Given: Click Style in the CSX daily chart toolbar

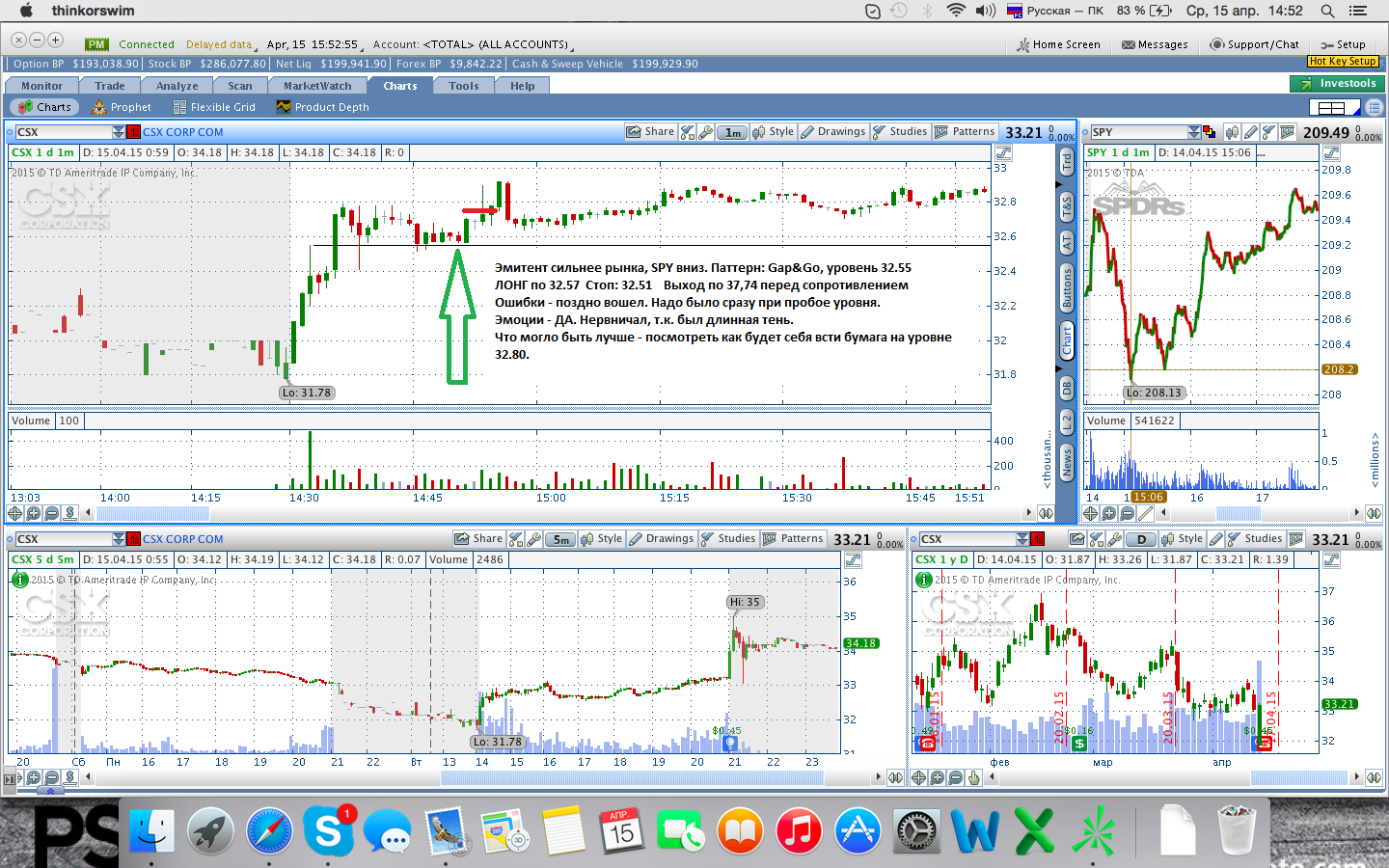Looking at the screenshot, I should click(1182, 539).
